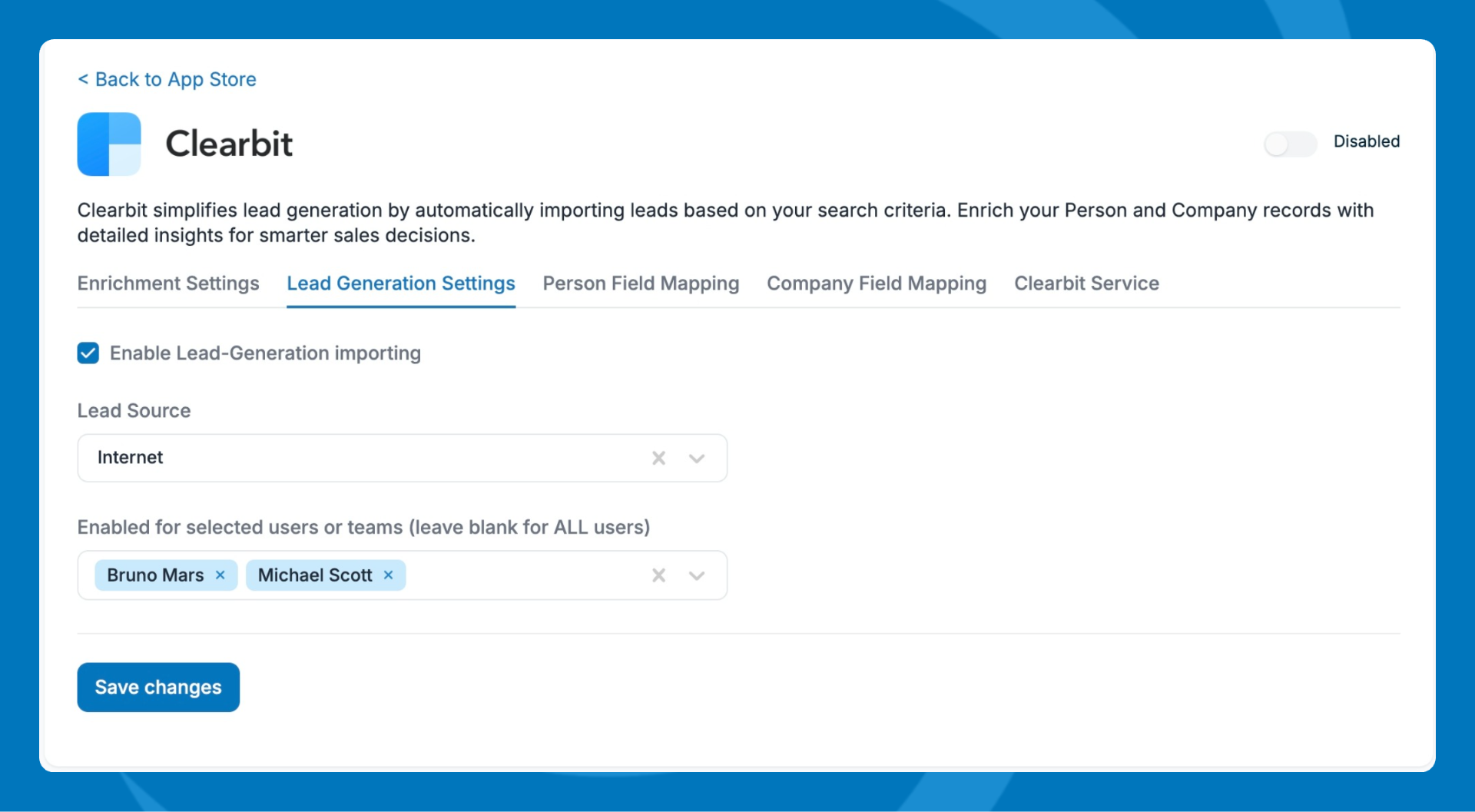Open the Person Field Mapping tab

(x=641, y=283)
